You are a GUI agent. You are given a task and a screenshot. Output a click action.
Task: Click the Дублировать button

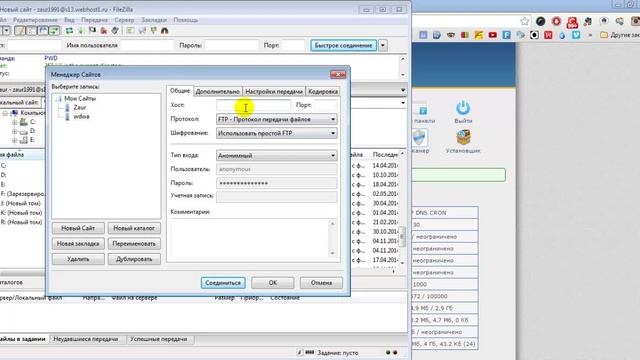tap(134, 259)
